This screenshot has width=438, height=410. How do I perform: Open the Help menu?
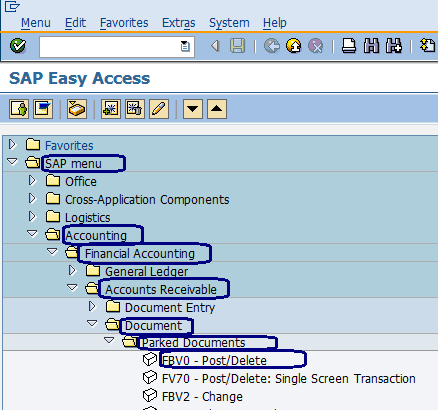275,23
